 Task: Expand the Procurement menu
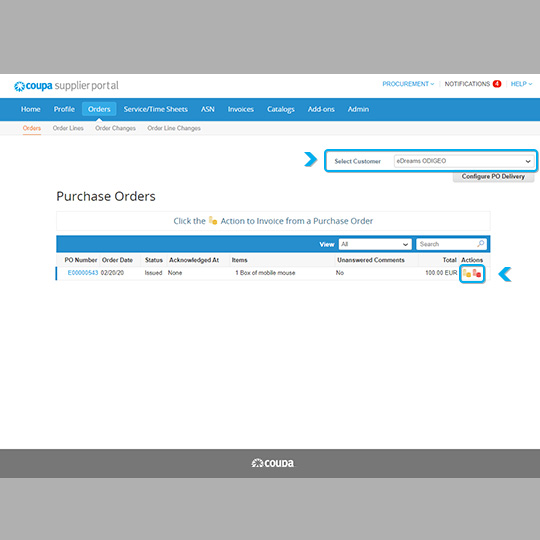[x=408, y=84]
